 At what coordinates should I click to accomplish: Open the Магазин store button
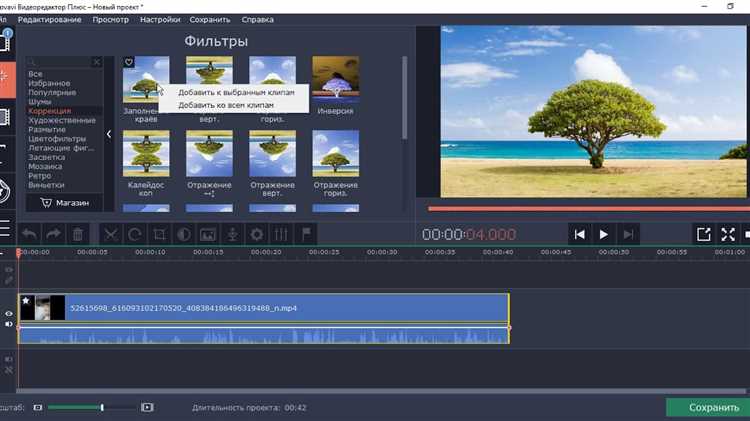(64, 203)
